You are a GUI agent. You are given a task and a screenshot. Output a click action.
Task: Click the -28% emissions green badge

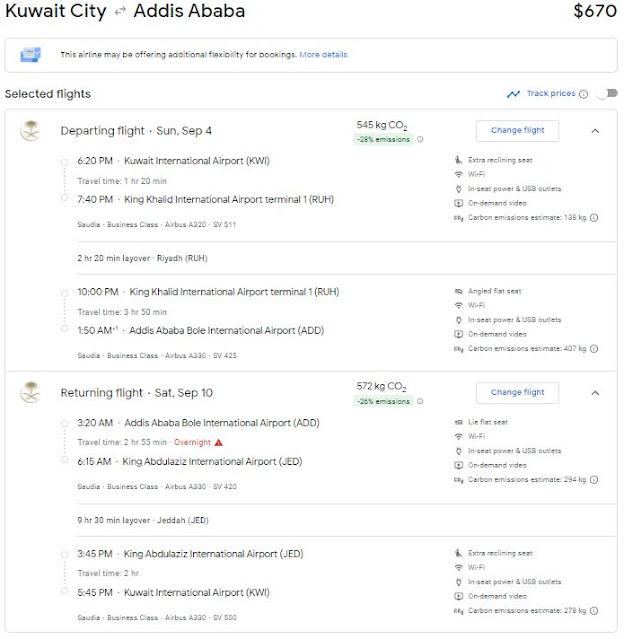pos(384,139)
